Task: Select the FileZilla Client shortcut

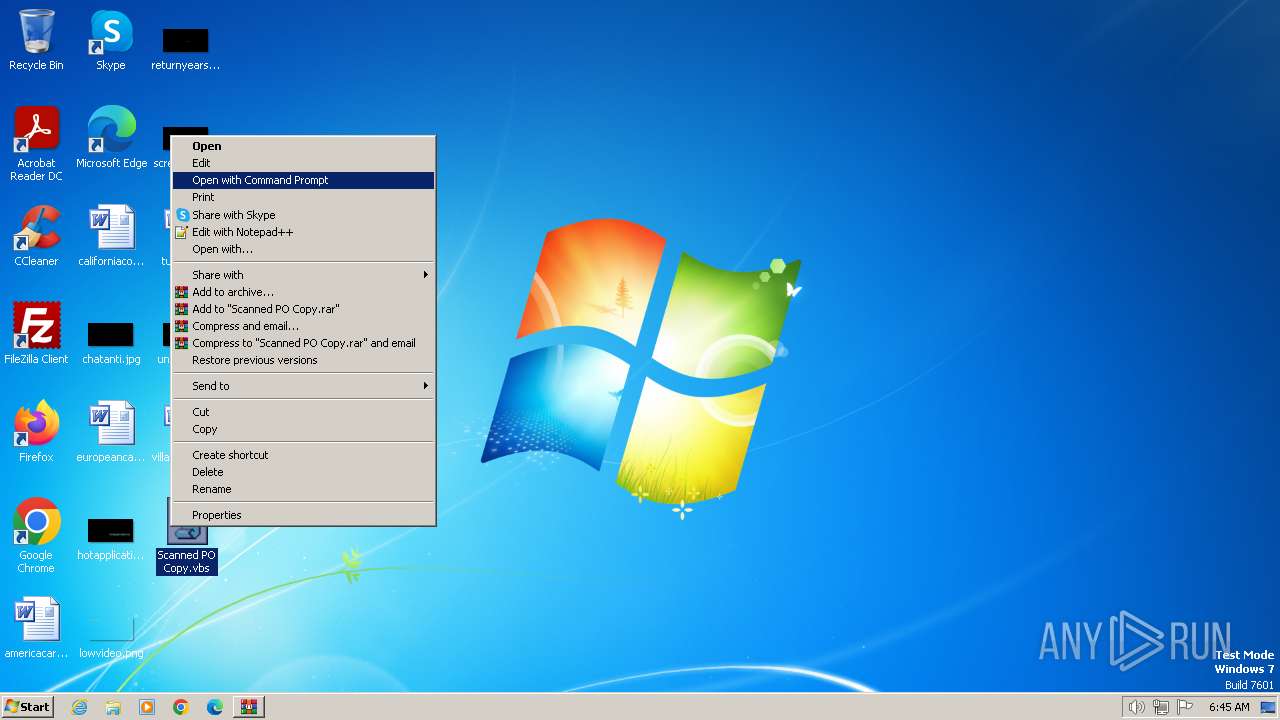Action: pyautogui.click(x=36, y=333)
